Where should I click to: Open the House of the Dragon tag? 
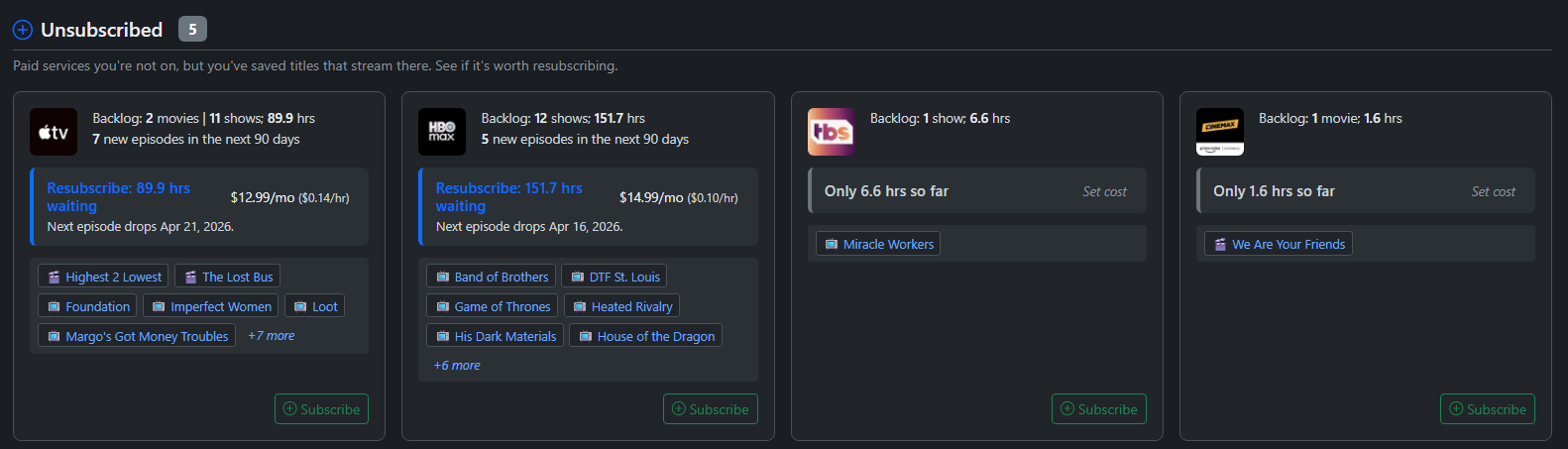(645, 337)
